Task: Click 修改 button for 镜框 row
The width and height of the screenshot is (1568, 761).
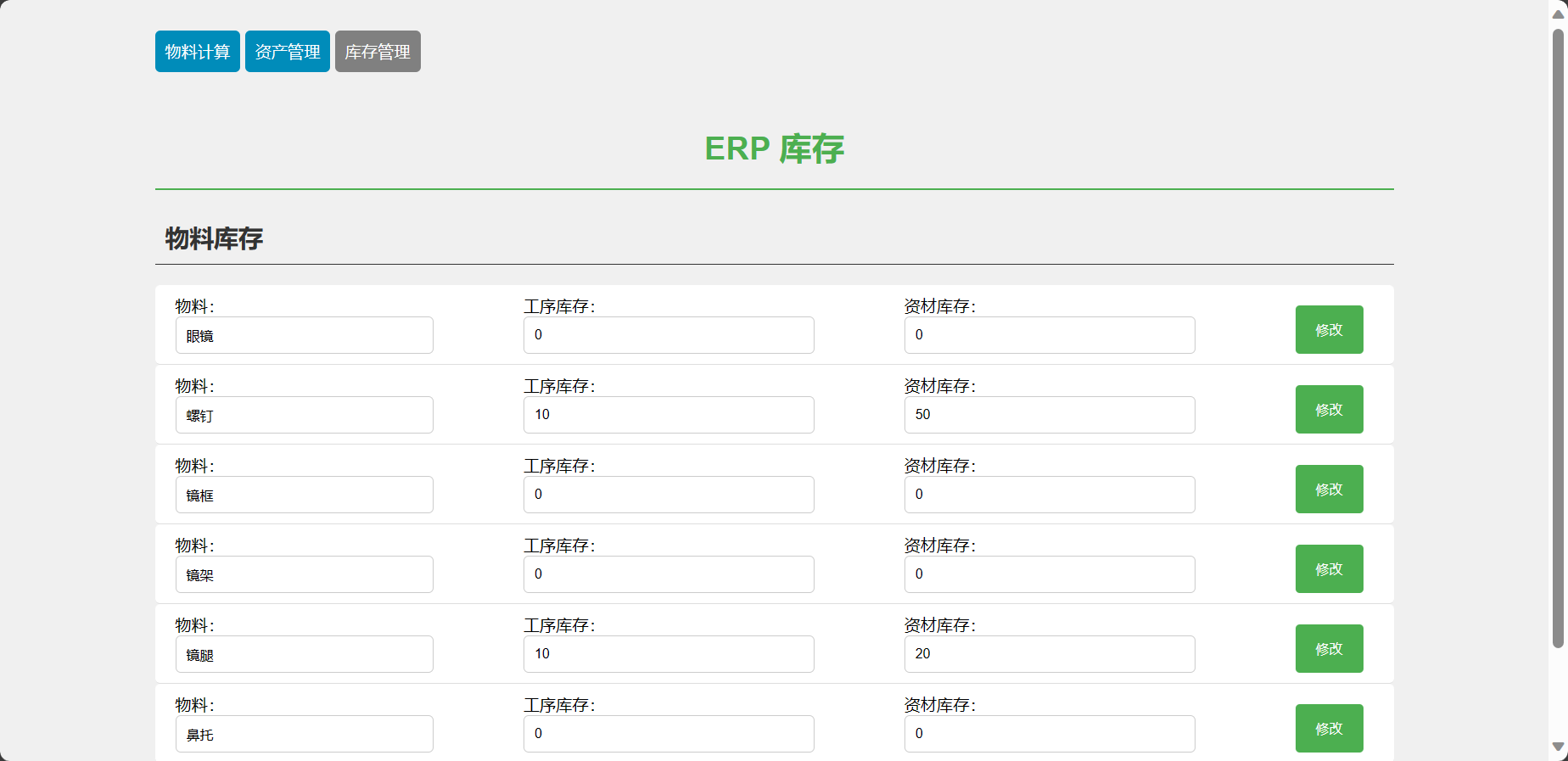Action: (1329, 490)
